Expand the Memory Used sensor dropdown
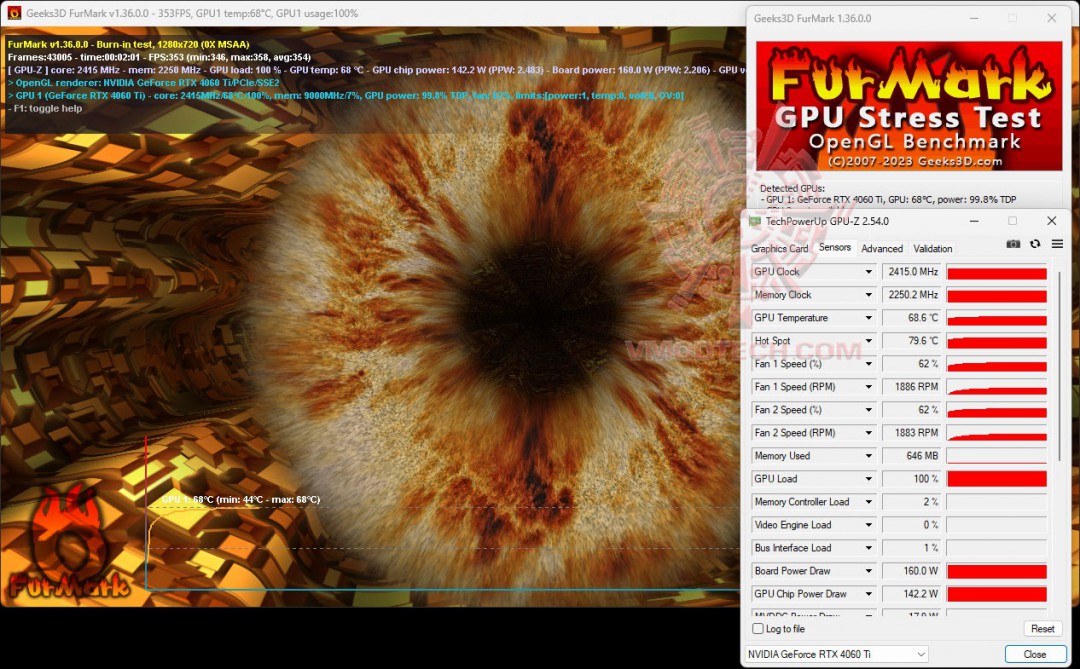 869,456
